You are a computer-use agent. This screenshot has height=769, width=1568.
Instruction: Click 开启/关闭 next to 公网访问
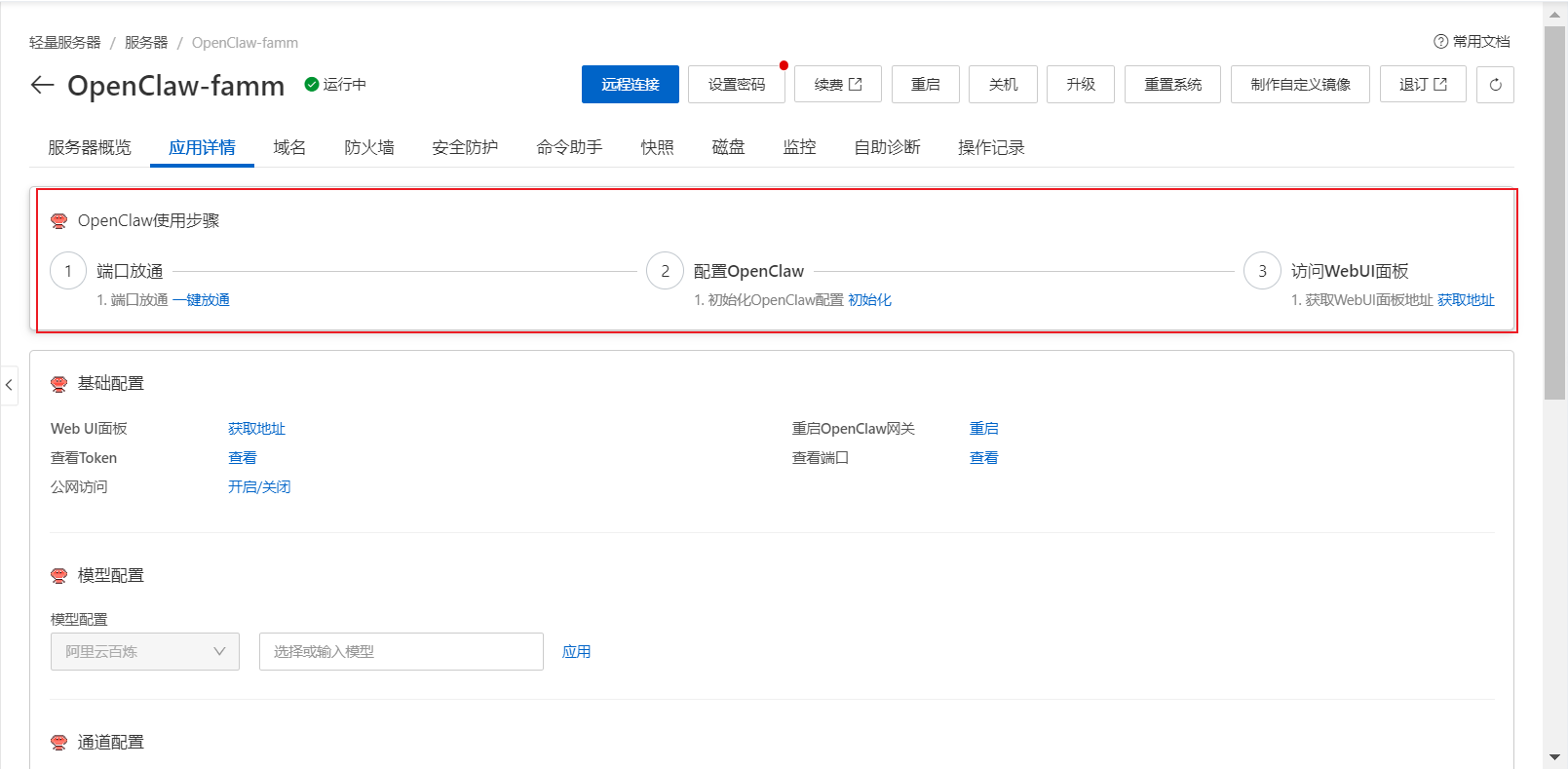tap(259, 487)
